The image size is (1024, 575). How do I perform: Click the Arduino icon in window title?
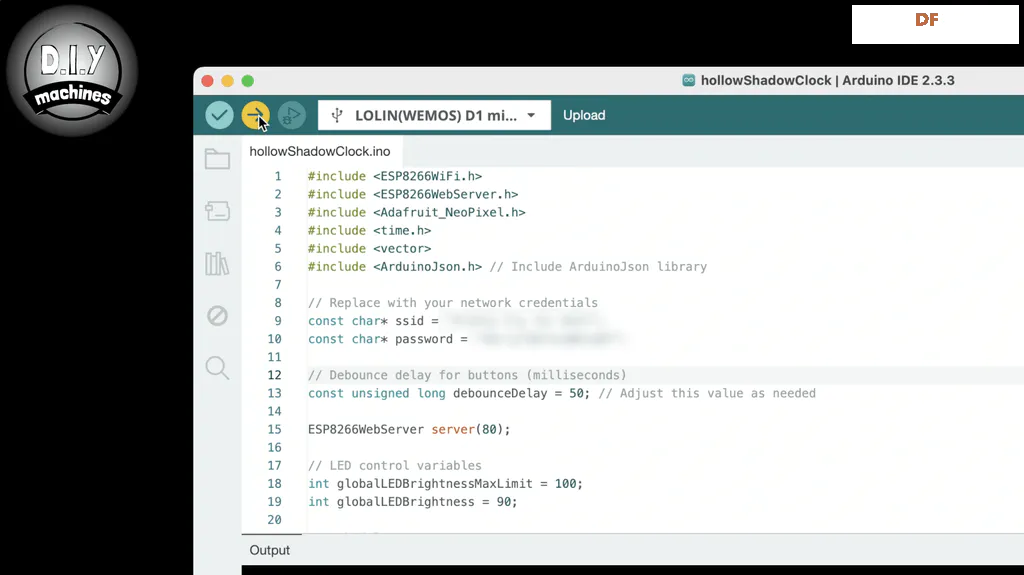click(688, 80)
